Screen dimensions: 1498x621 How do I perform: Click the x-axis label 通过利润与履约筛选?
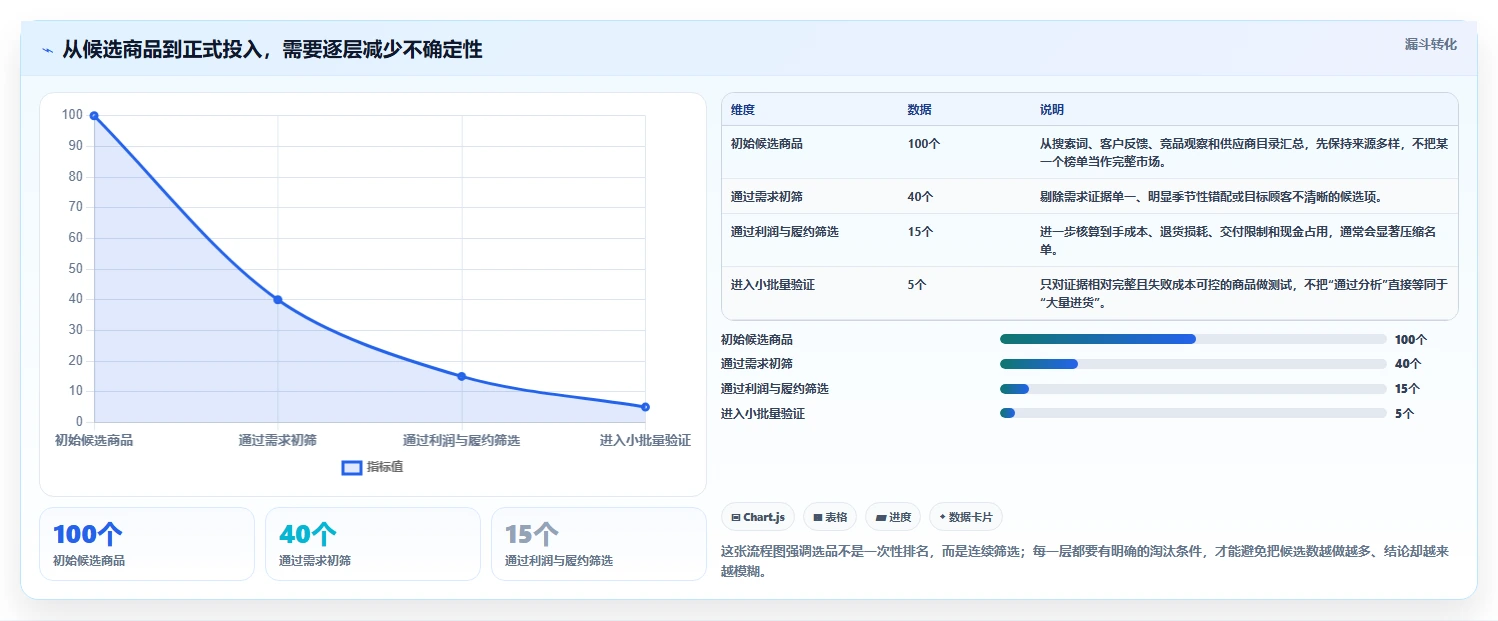462,440
